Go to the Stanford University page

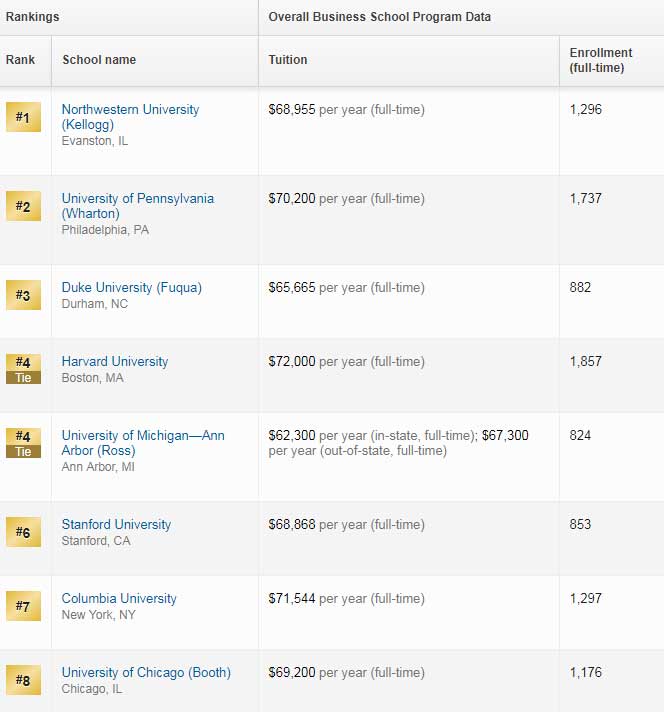[116, 525]
